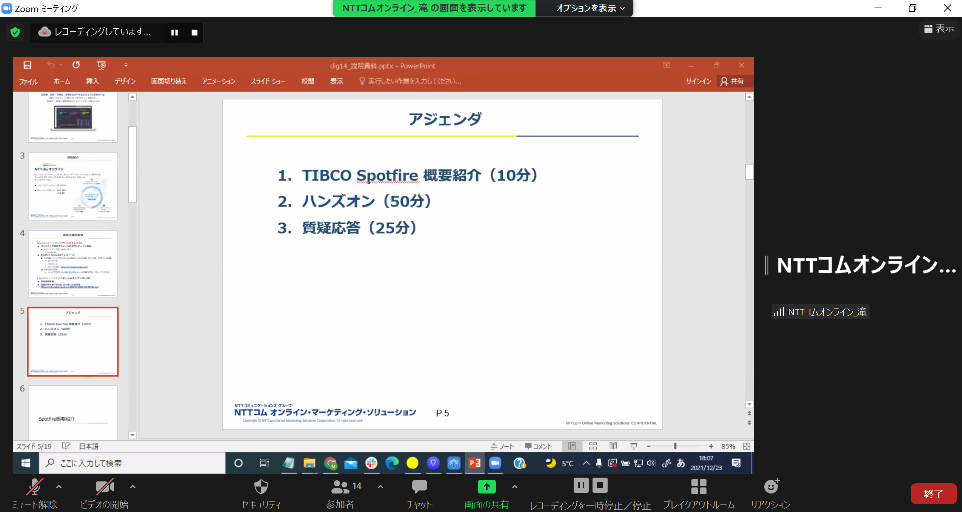The height and width of the screenshot is (512, 962).
Task: Select slide 5 Agenda thumbnail
Action: coord(72,342)
